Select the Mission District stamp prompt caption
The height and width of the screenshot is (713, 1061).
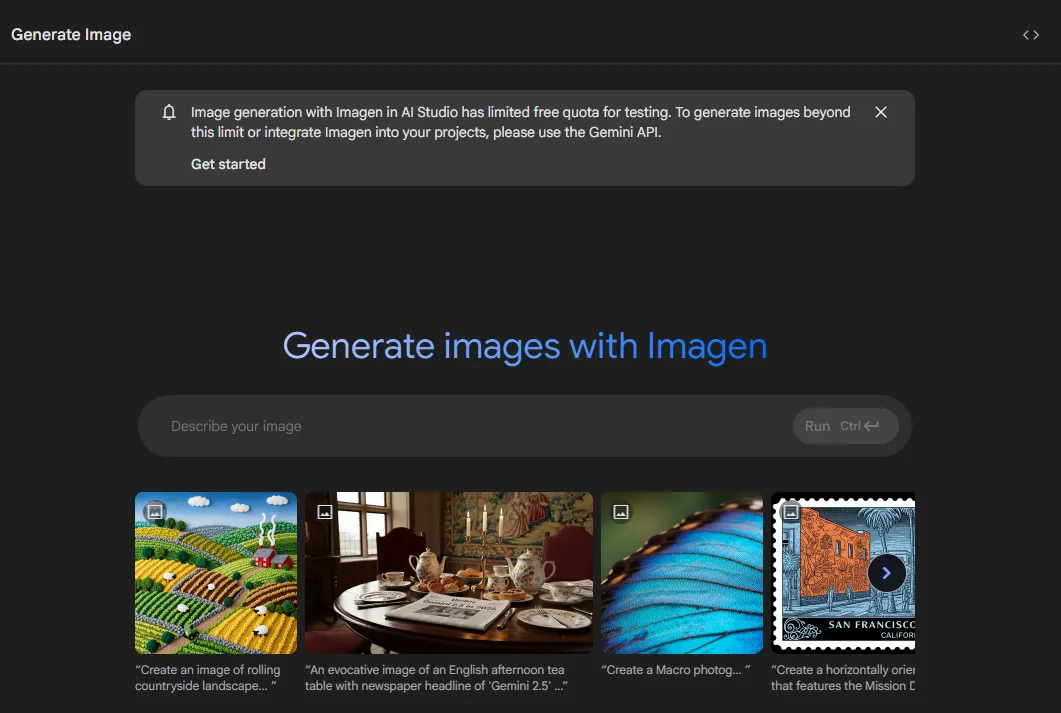[x=843, y=678]
